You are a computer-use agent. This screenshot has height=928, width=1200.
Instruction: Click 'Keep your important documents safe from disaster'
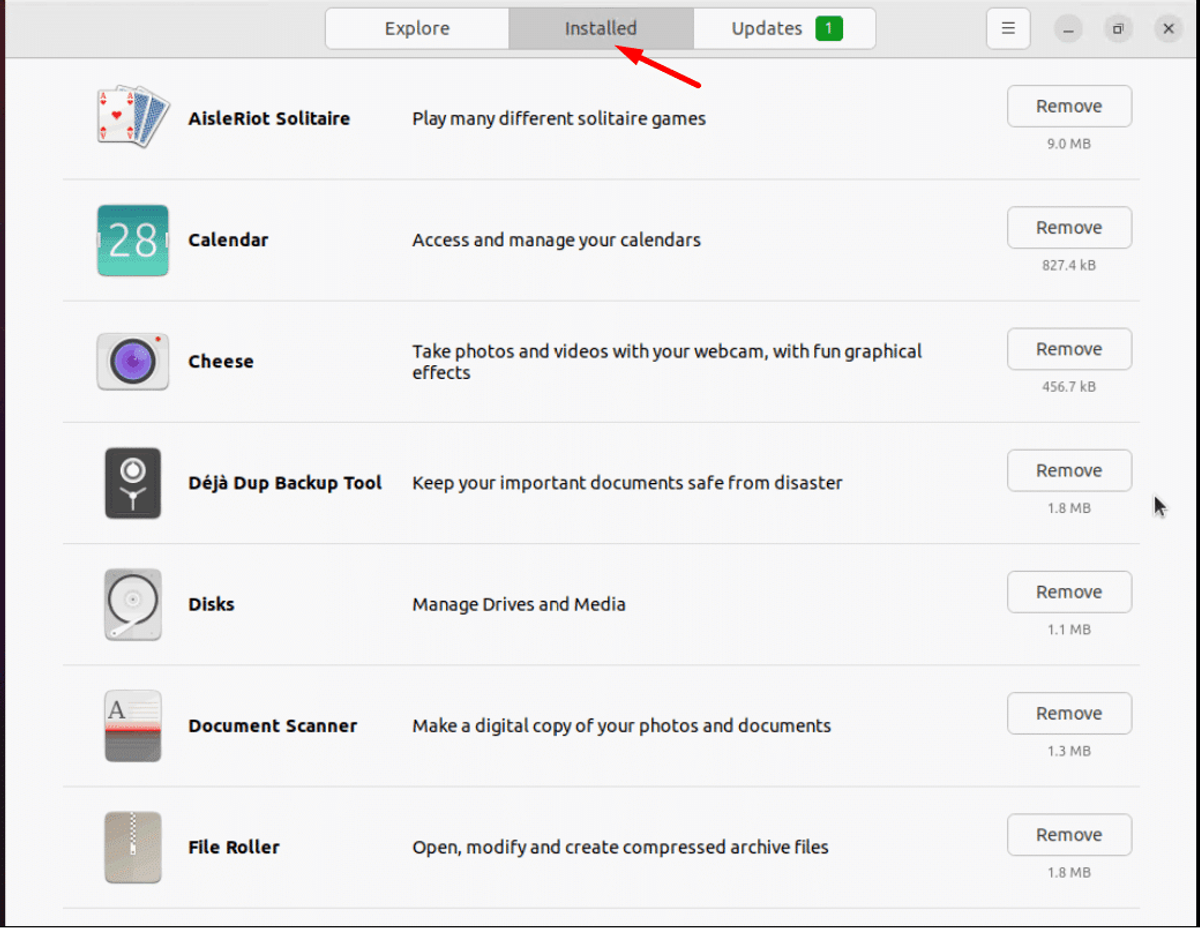[x=627, y=483]
